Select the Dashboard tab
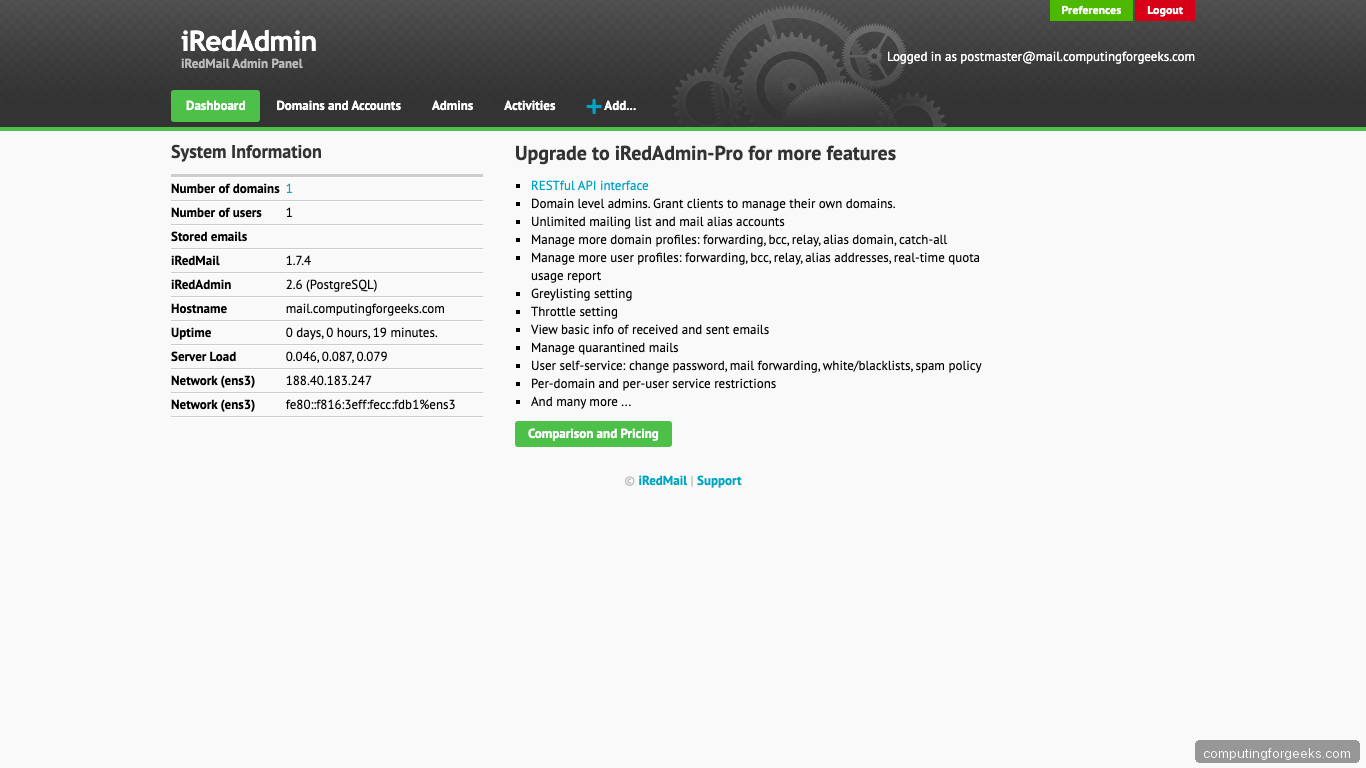The width and height of the screenshot is (1366, 768). (x=215, y=105)
